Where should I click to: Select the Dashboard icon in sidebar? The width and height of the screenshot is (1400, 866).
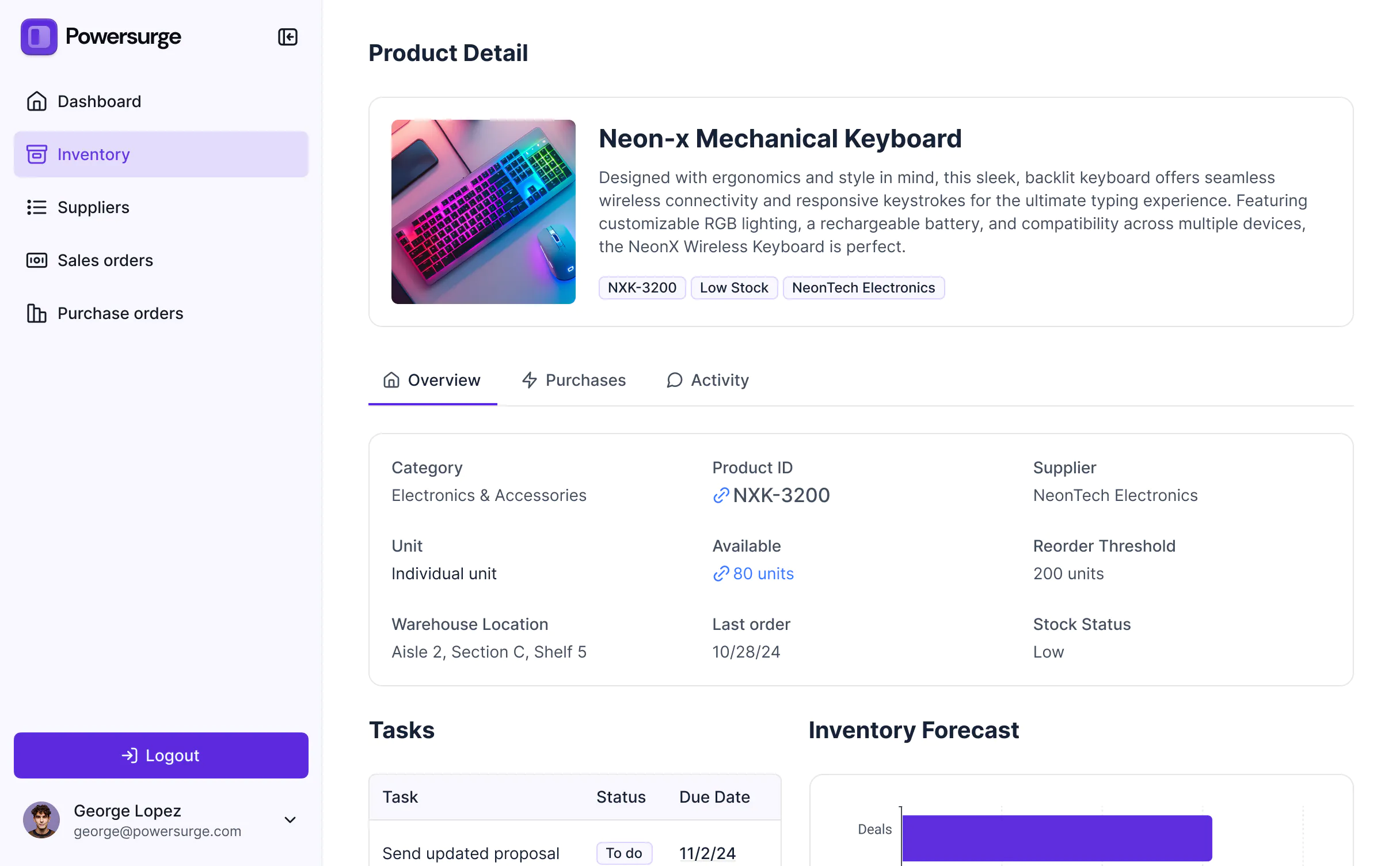pos(36,101)
